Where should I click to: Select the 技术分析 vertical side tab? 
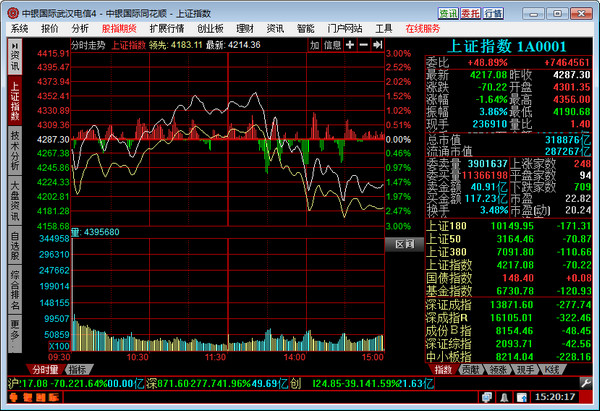point(14,145)
